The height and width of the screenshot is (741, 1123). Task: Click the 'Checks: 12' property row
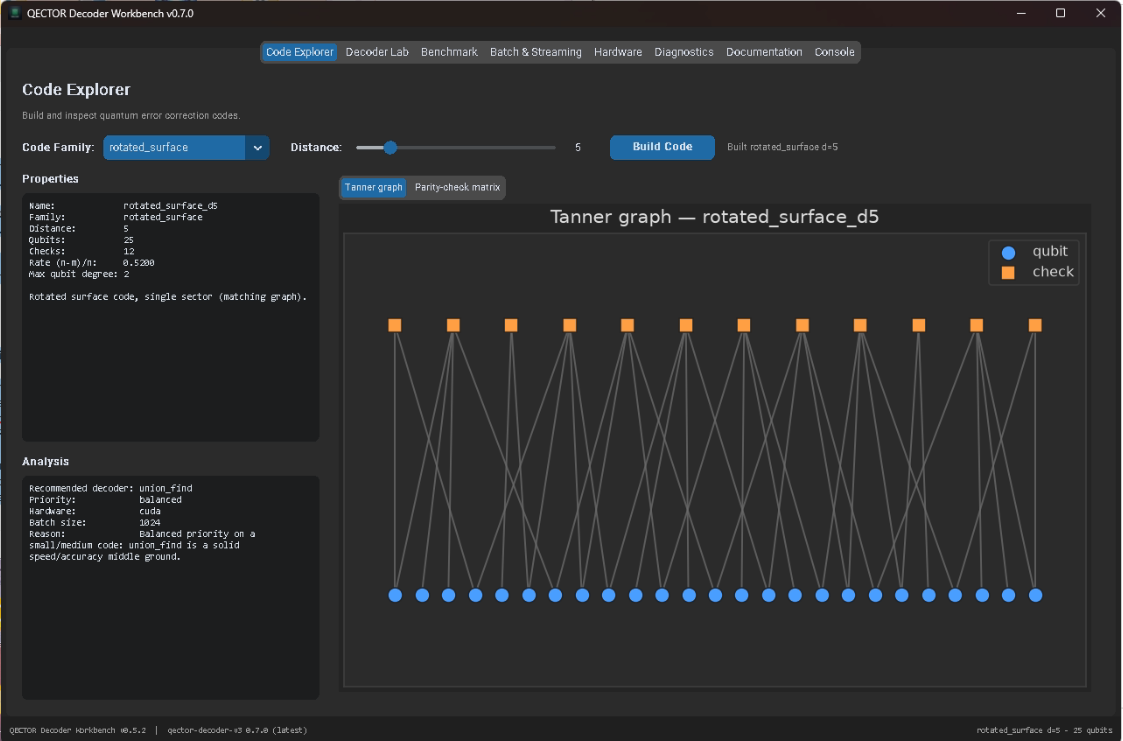(x=81, y=251)
